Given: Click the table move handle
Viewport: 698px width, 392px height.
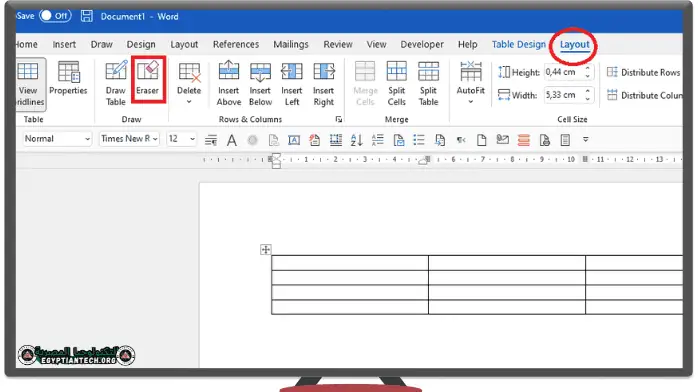Looking at the screenshot, I should [265, 250].
